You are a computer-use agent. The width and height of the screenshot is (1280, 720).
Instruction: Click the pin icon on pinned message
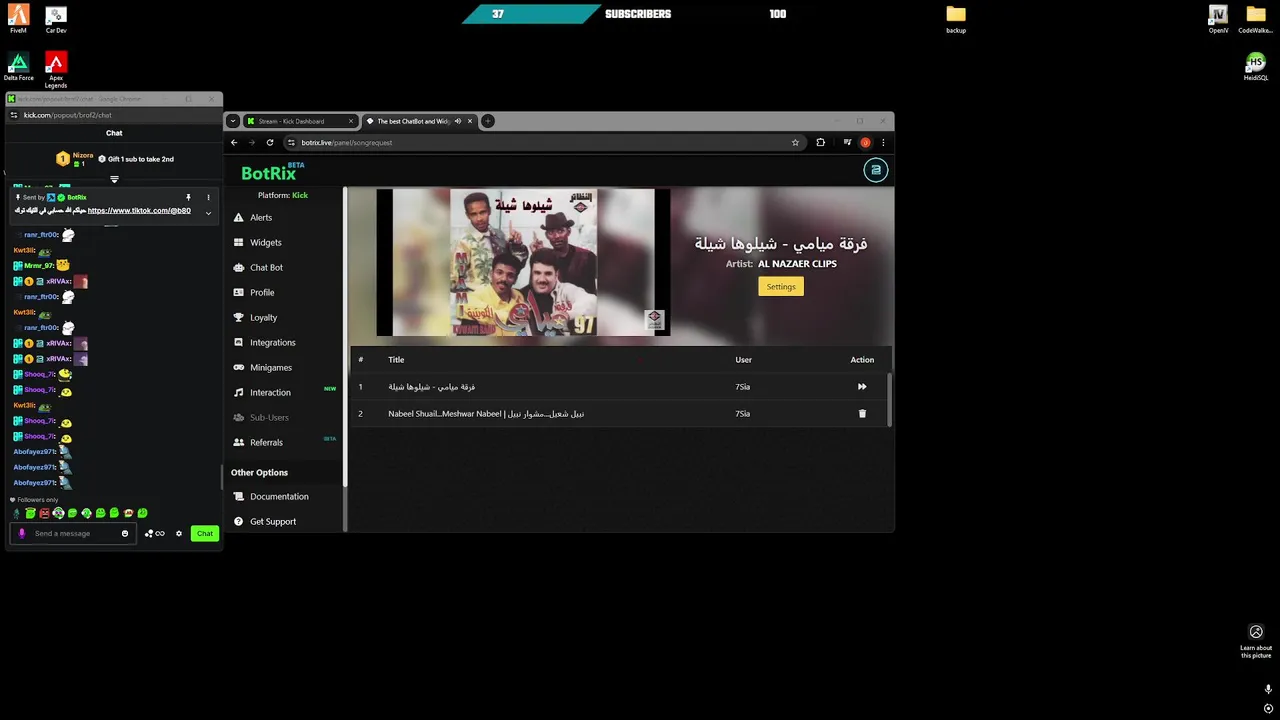coord(188,197)
